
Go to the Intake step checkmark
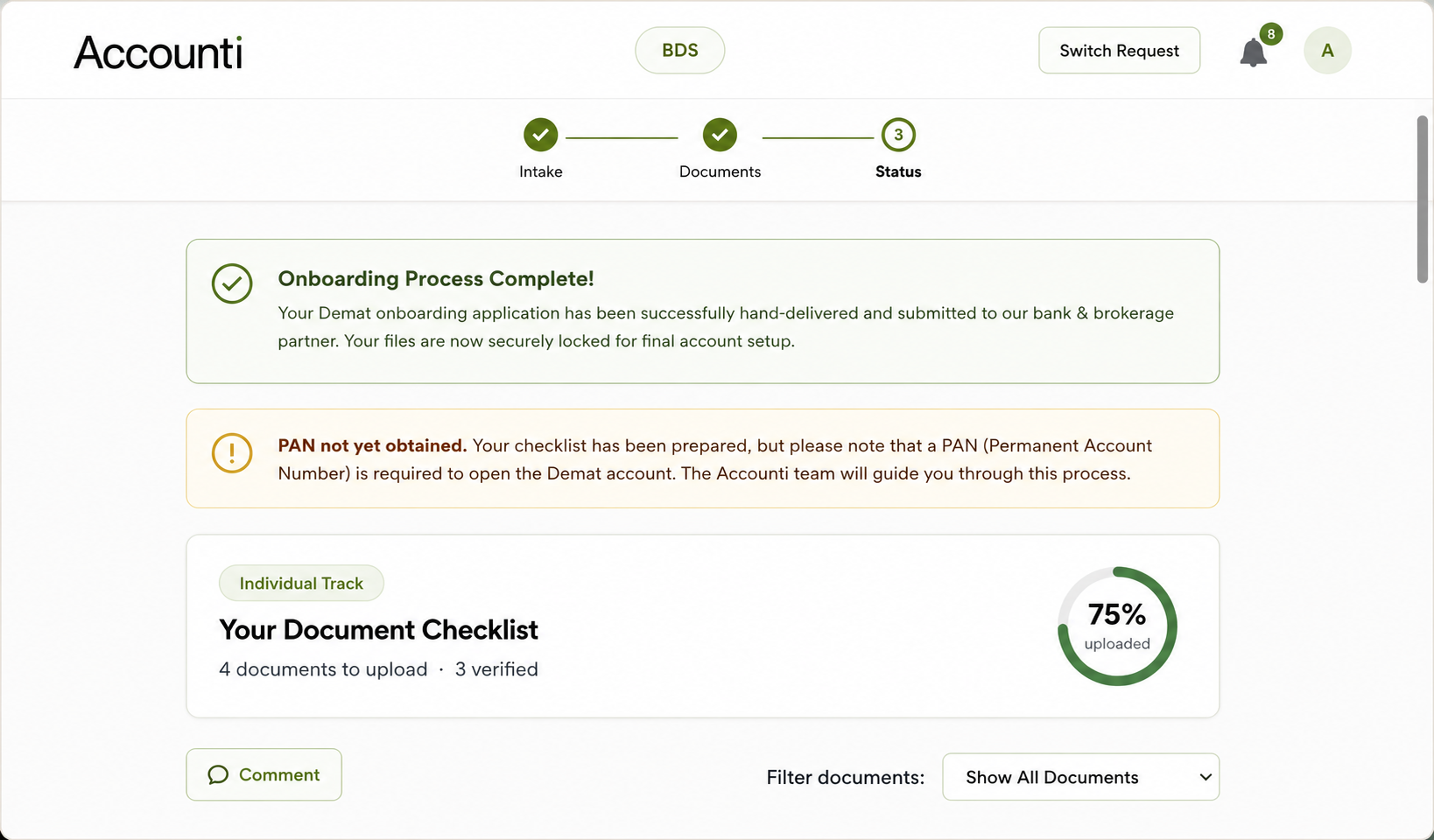click(540, 135)
